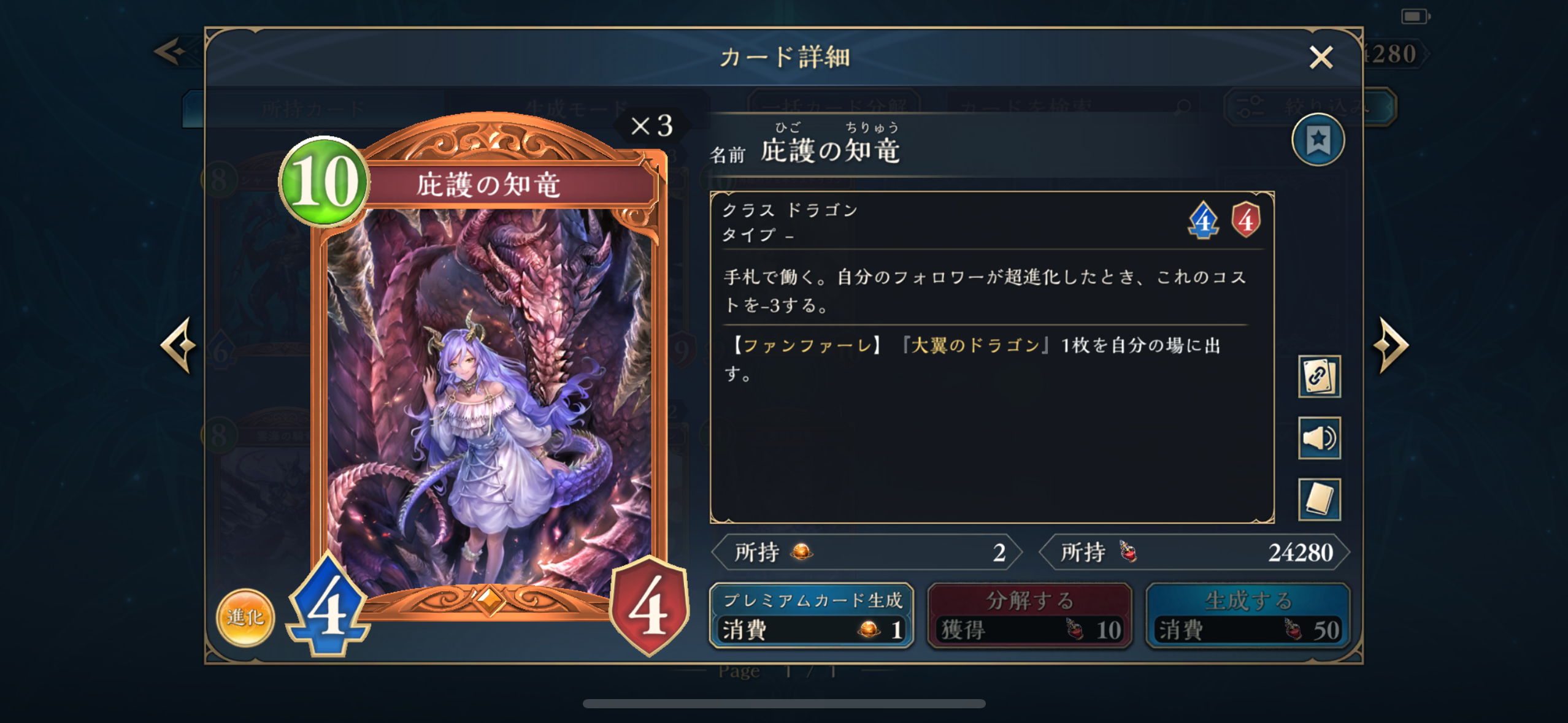Image resolution: width=1568 pixels, height=723 pixels.
Task: Tap the red defense 4 icon in info panel
Action: 1245,220
